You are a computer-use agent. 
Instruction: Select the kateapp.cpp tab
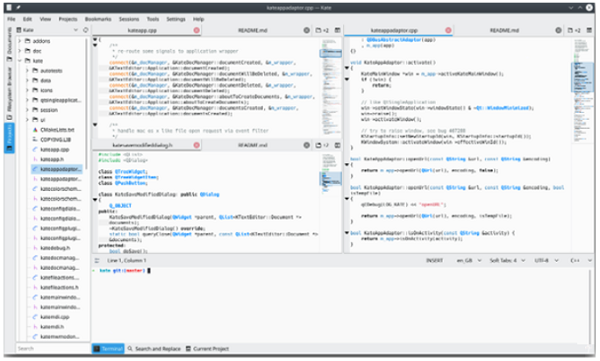click(x=142, y=30)
